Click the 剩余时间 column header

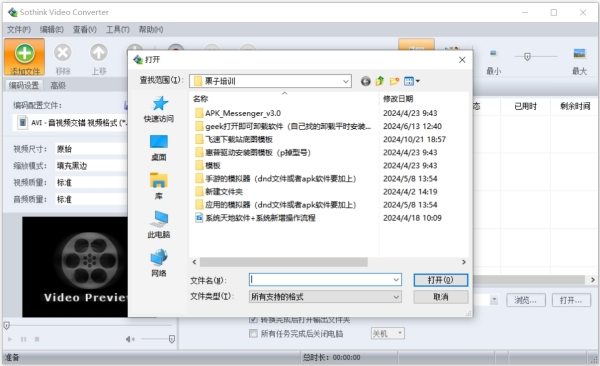[x=575, y=106]
